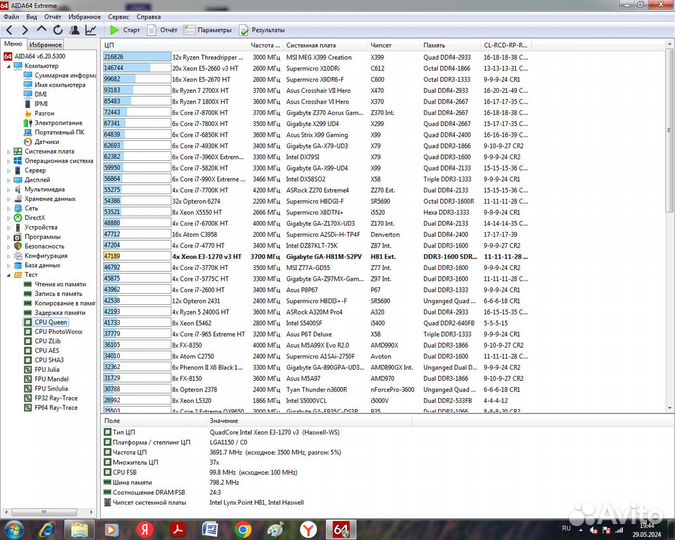Screen dimensions: 675x540
Task: Collapse the Тест tree node
Action: 9,274
